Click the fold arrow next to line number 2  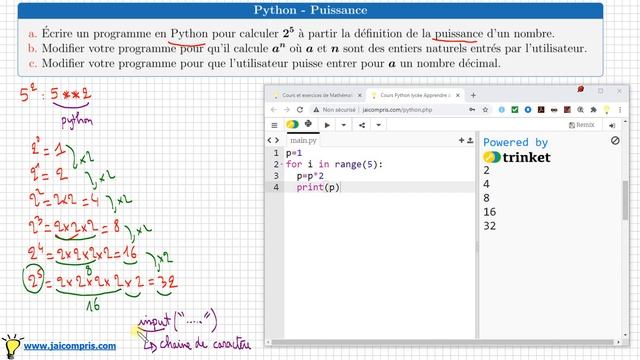coord(281,165)
